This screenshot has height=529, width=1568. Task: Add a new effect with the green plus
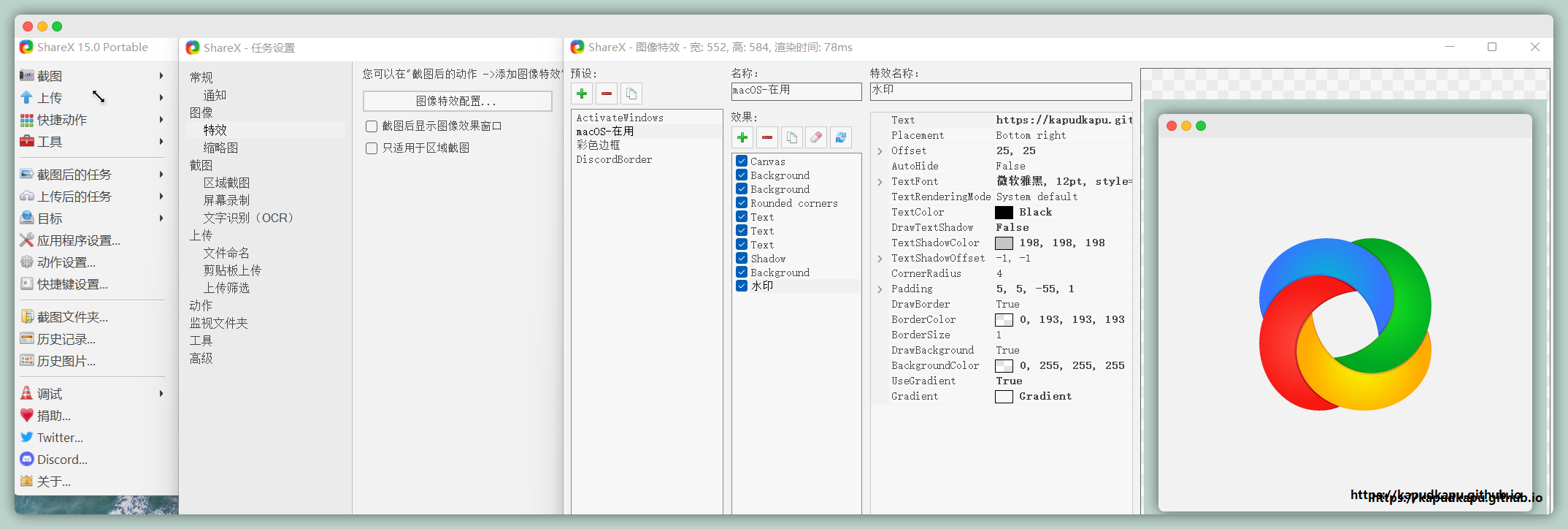click(x=742, y=137)
